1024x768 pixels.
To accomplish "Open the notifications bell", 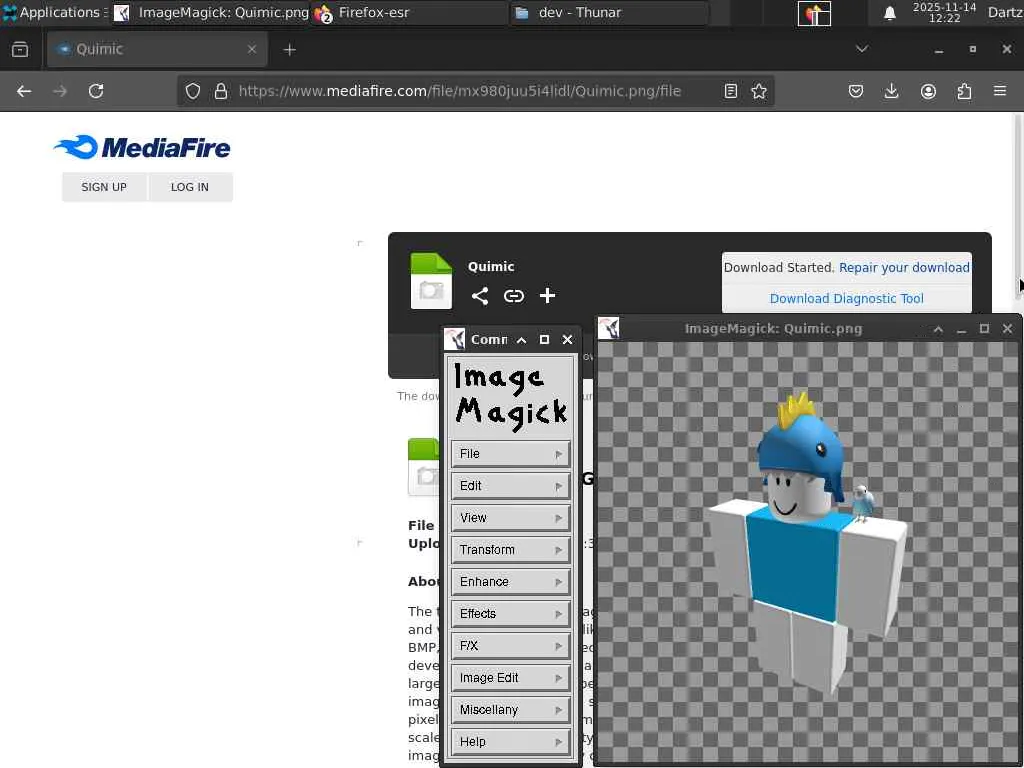I will [889, 13].
